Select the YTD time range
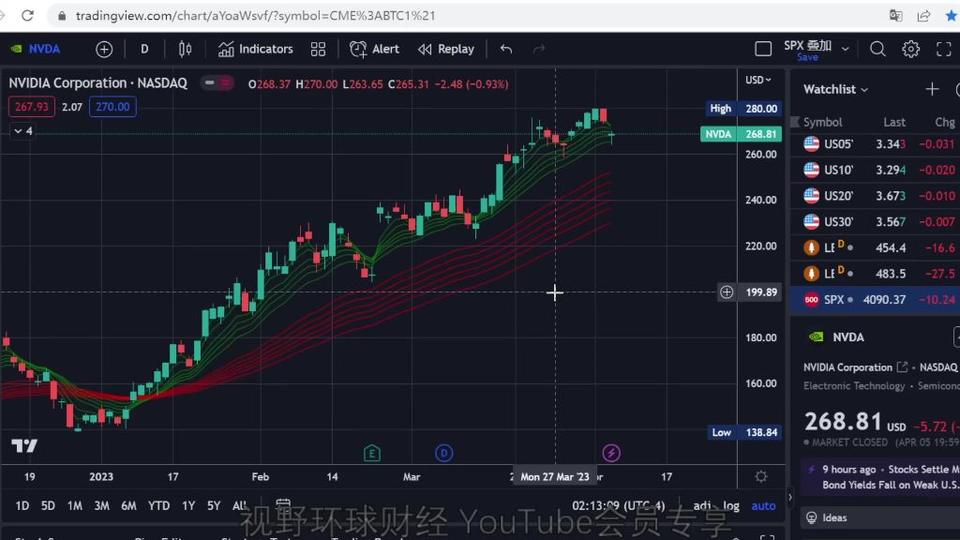Viewport: 960px width, 540px height. 159,506
